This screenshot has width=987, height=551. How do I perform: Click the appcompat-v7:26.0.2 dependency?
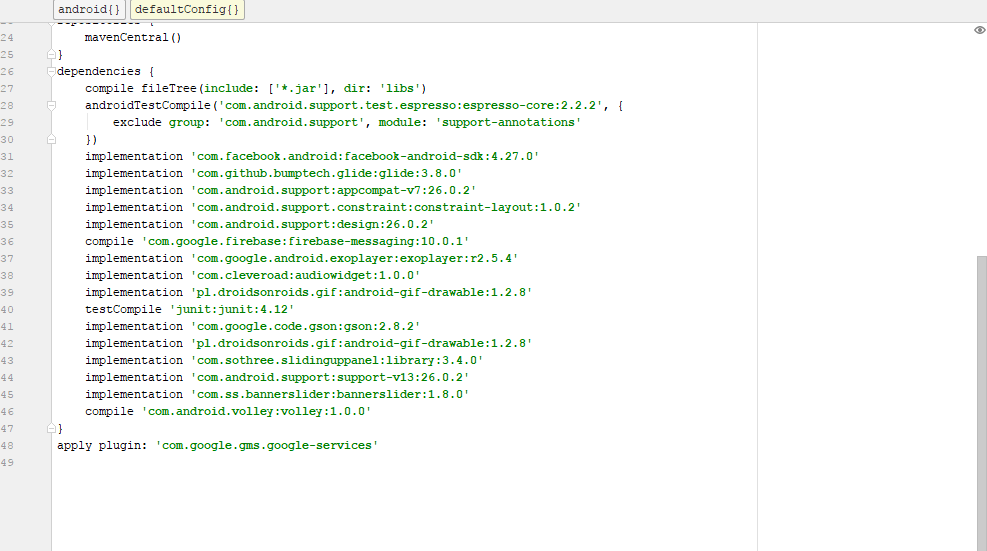[x=333, y=191]
